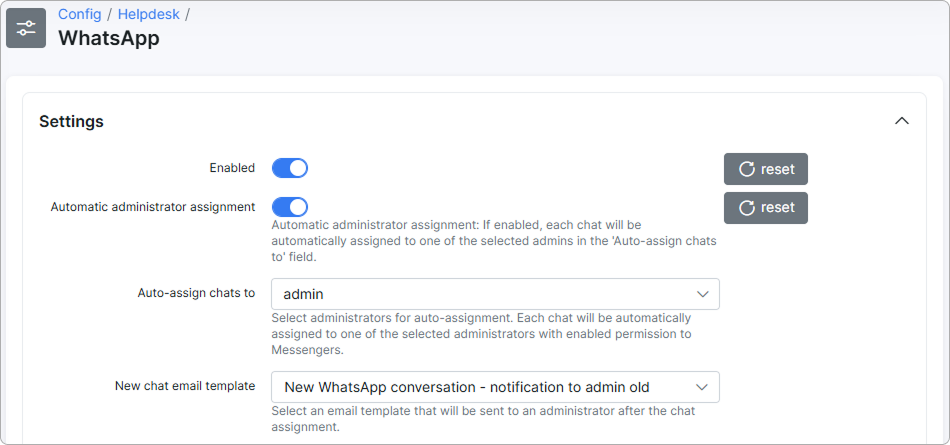
Task: Collapse the Settings panel using the chevron
Action: point(901,121)
